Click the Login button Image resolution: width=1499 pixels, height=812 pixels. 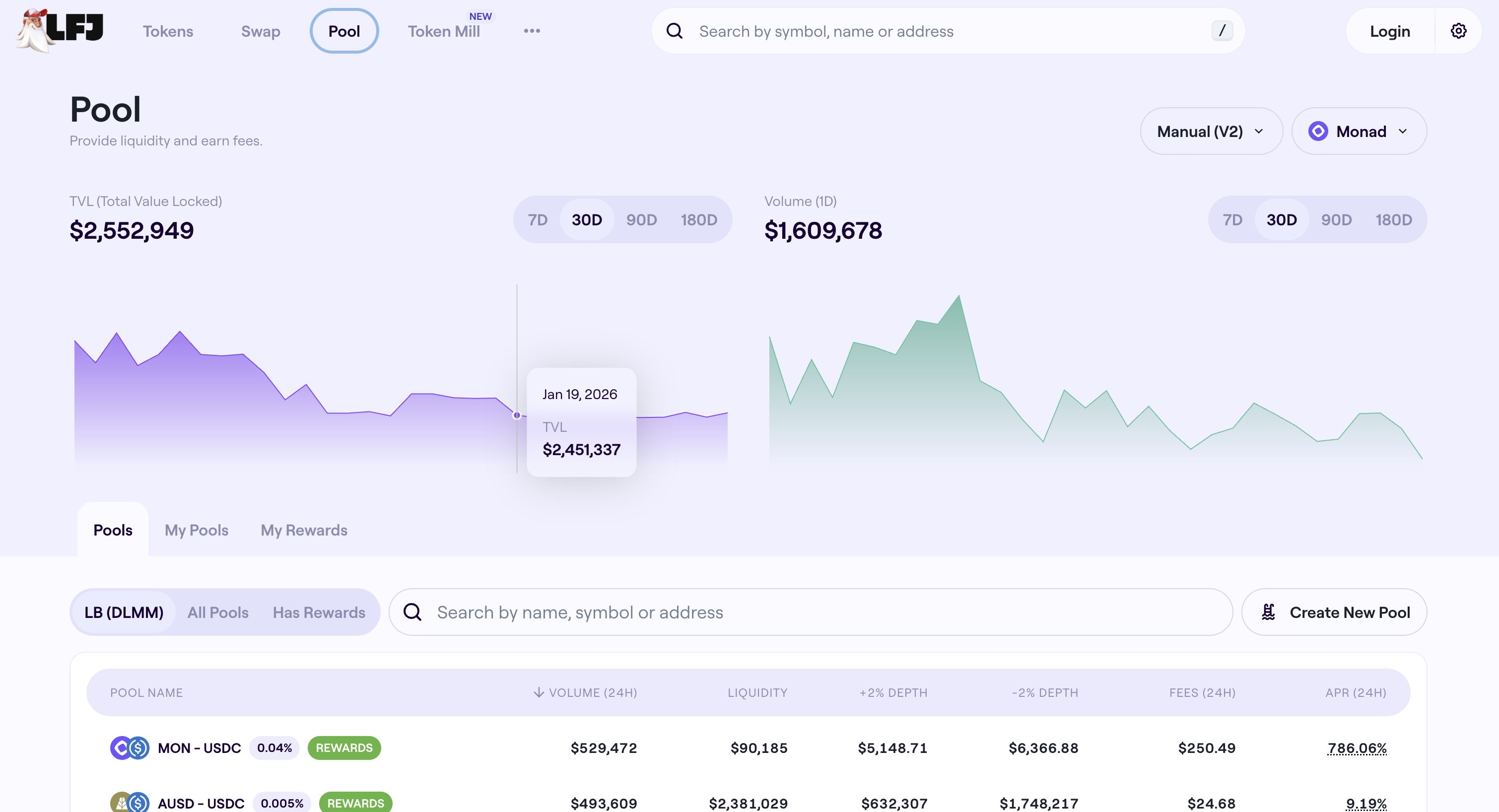tap(1389, 31)
